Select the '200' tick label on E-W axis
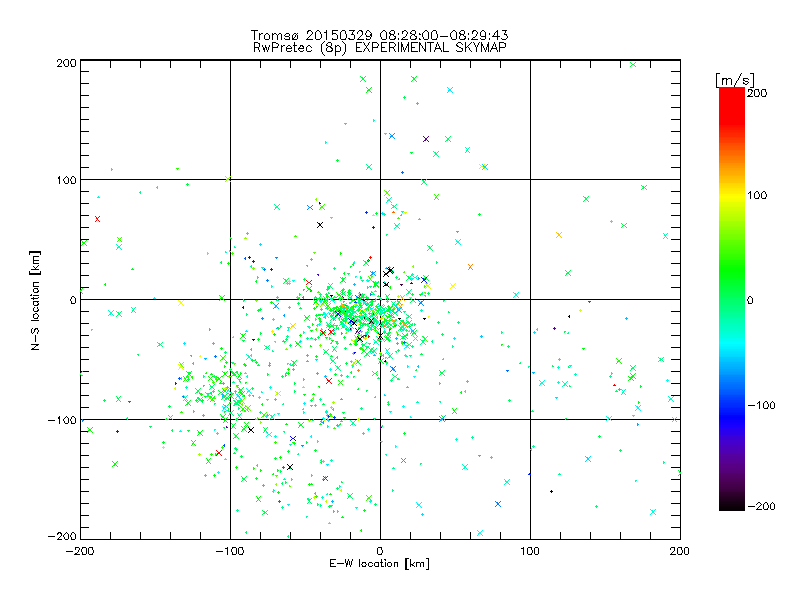 point(680,551)
